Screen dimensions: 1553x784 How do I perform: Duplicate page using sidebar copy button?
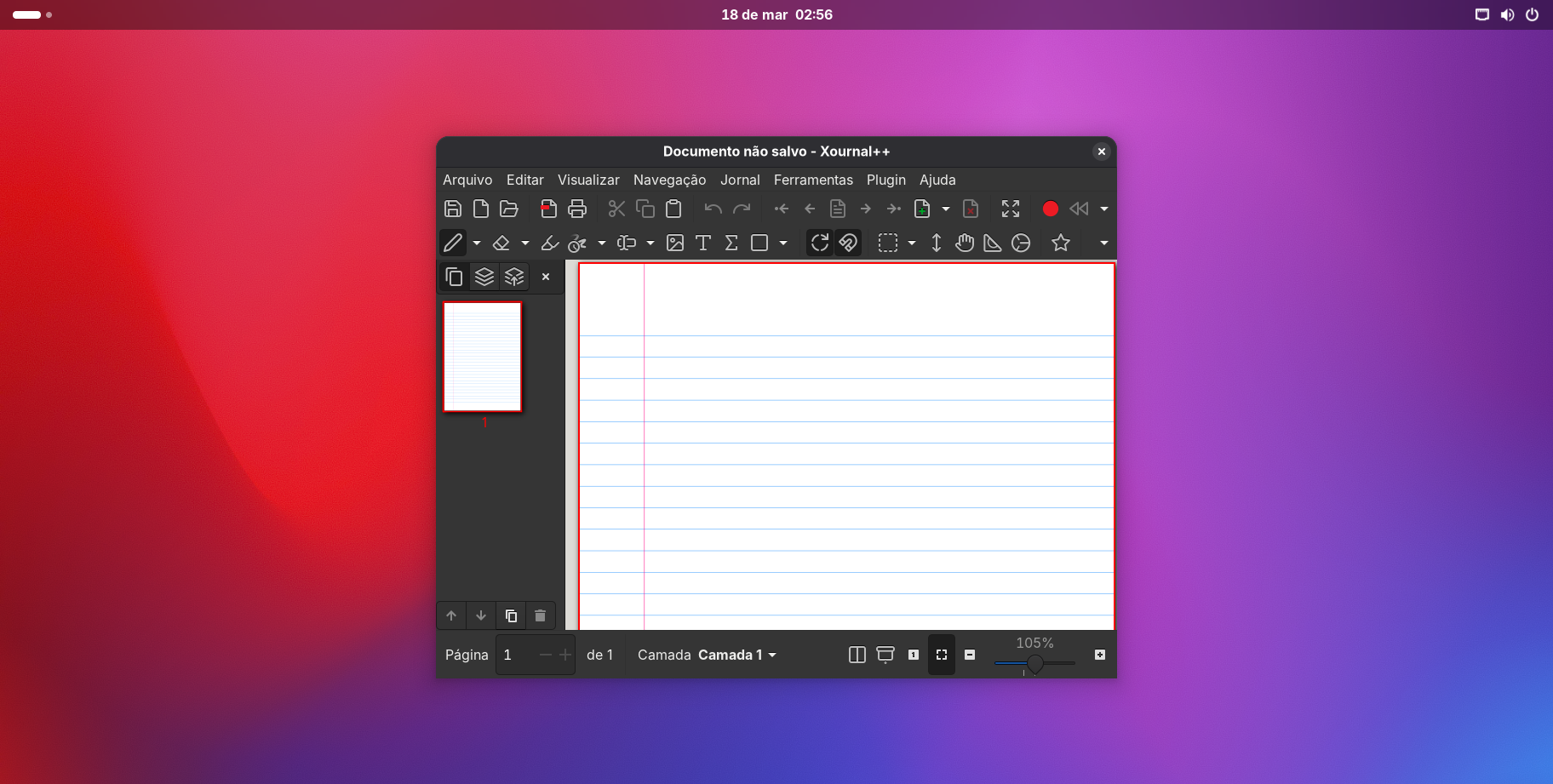[511, 615]
